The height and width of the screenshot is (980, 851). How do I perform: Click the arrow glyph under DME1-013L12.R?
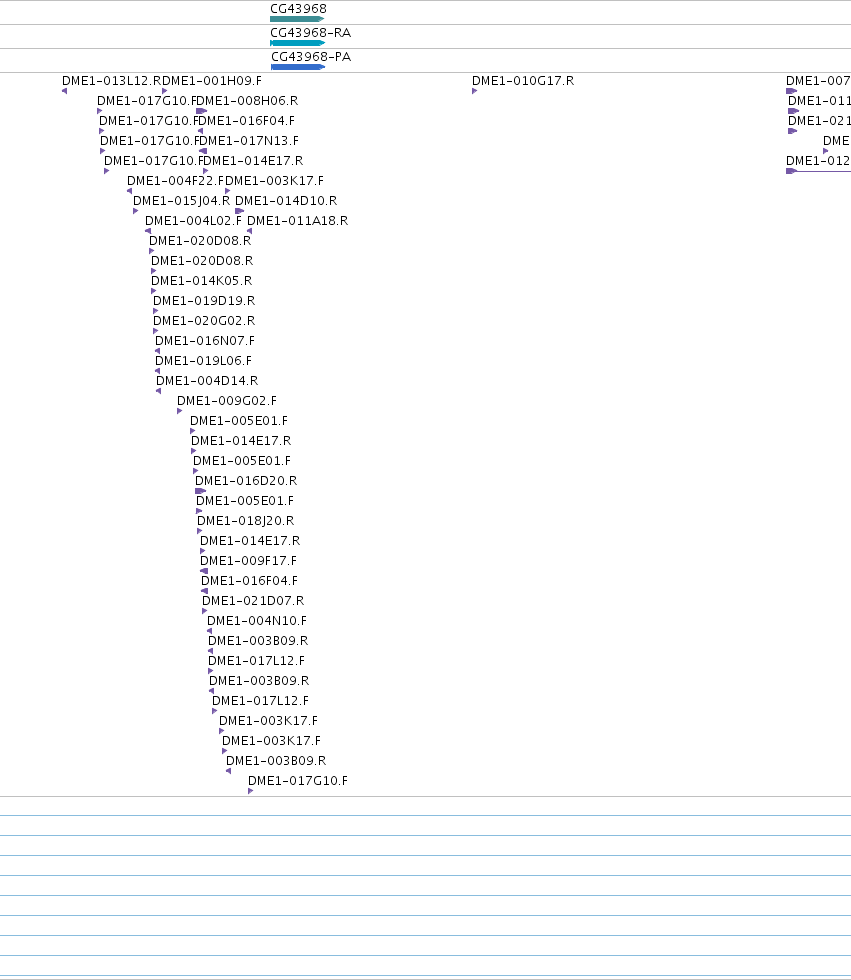pyautogui.click(x=64, y=91)
